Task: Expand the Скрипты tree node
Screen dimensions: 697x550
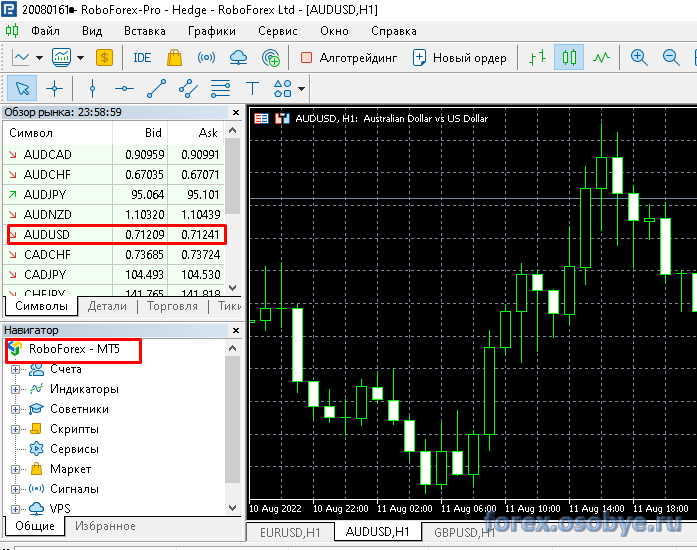Action: (15, 430)
